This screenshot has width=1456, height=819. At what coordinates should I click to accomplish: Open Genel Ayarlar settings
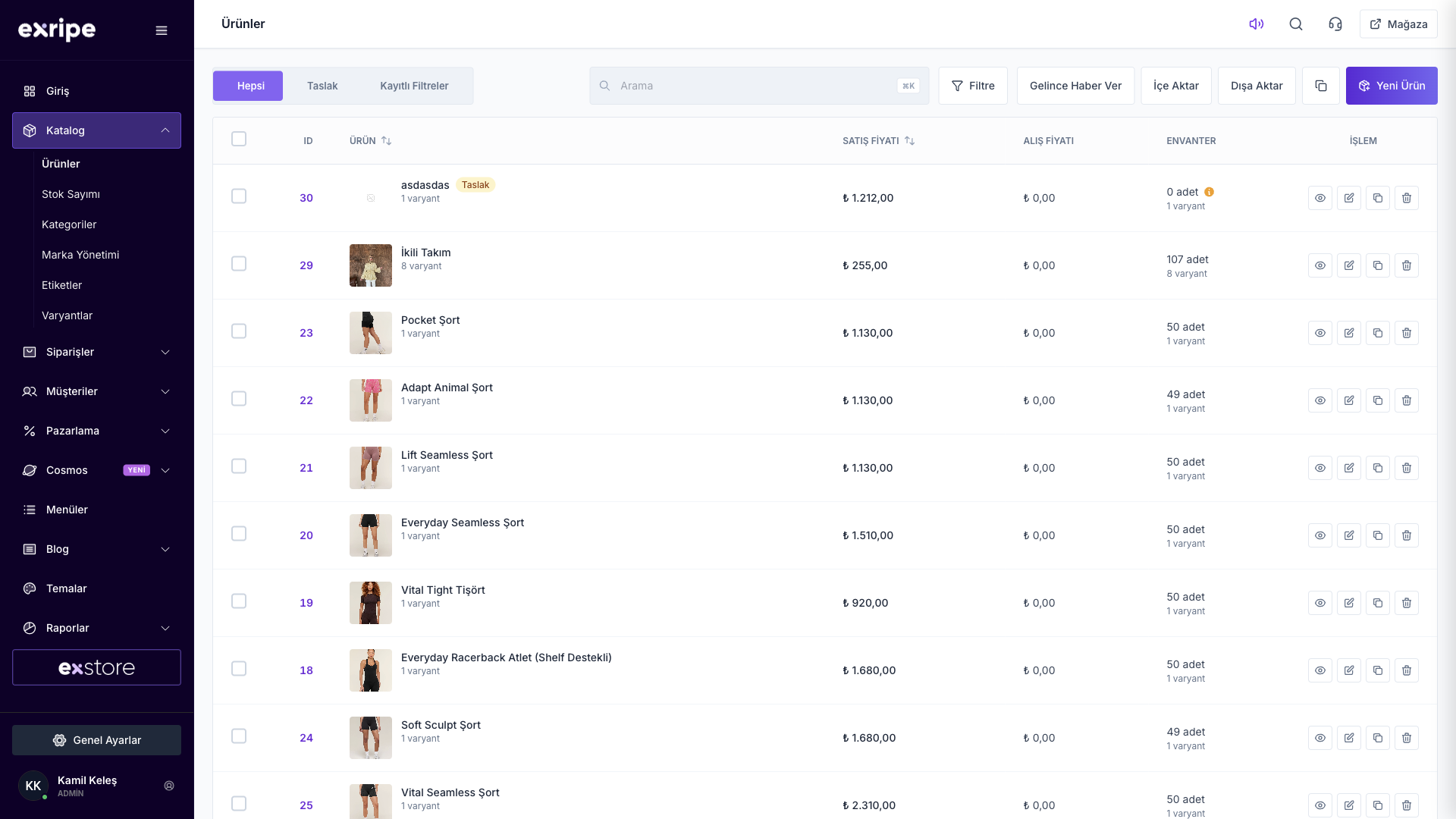tap(96, 740)
